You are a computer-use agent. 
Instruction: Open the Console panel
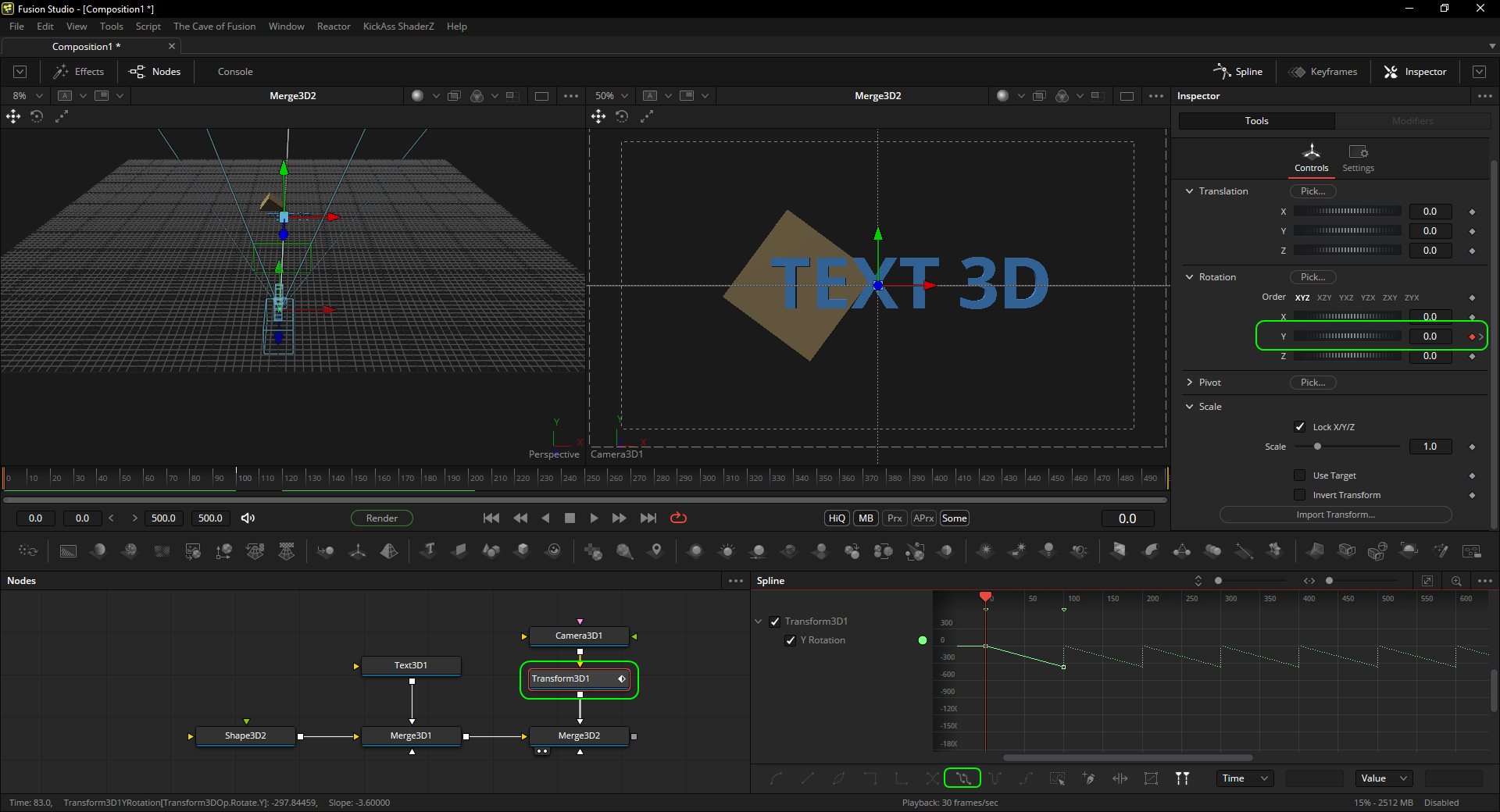pyautogui.click(x=235, y=72)
